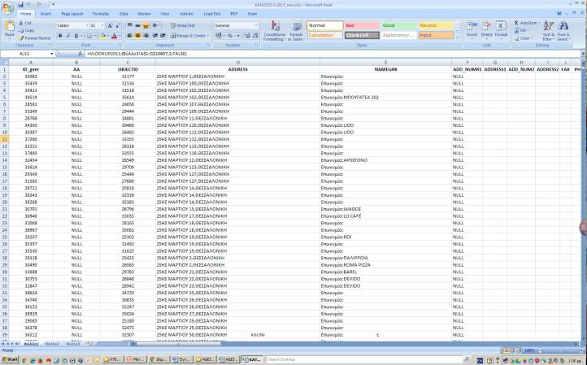This screenshot has height=365, width=587.
Task: Switch to the View tab
Action: tap(165, 14)
